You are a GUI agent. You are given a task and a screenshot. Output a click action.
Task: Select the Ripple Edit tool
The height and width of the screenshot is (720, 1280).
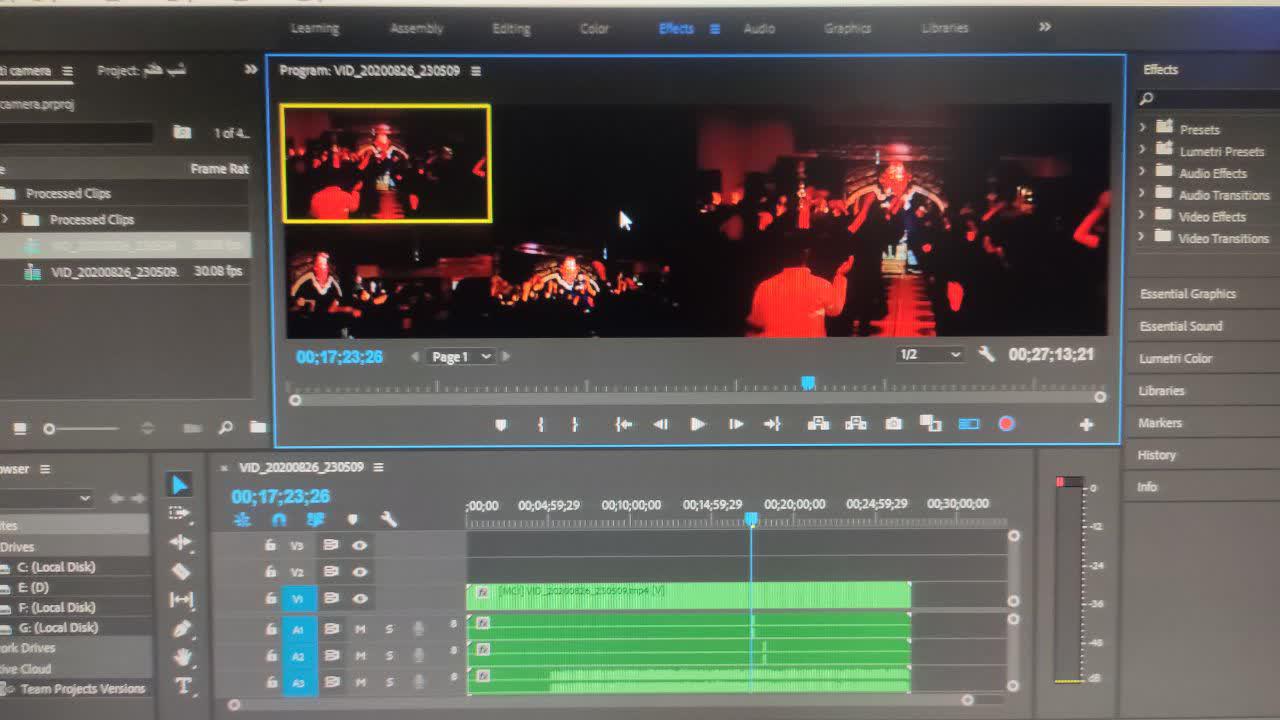180,542
